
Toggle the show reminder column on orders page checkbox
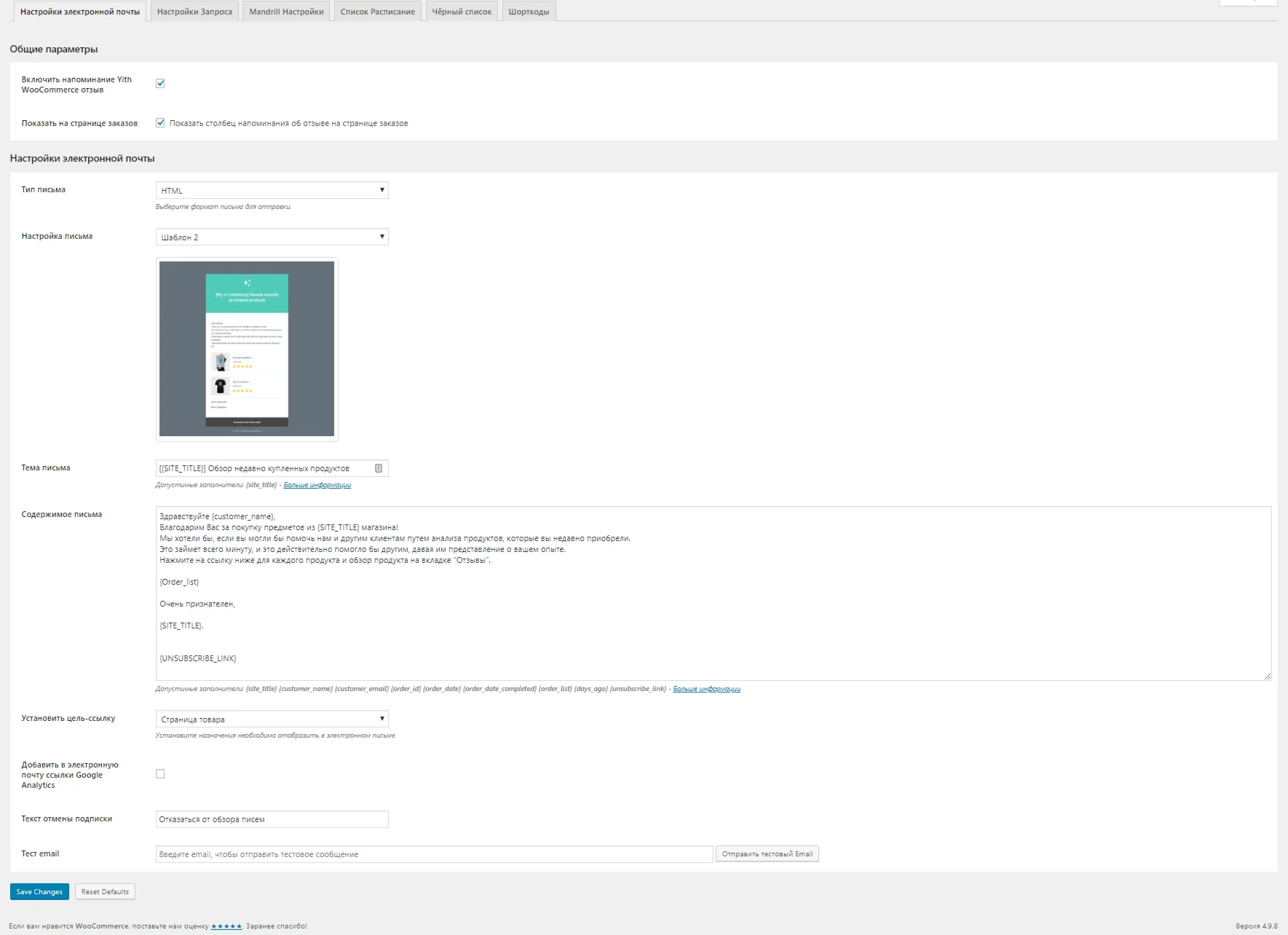click(x=160, y=123)
